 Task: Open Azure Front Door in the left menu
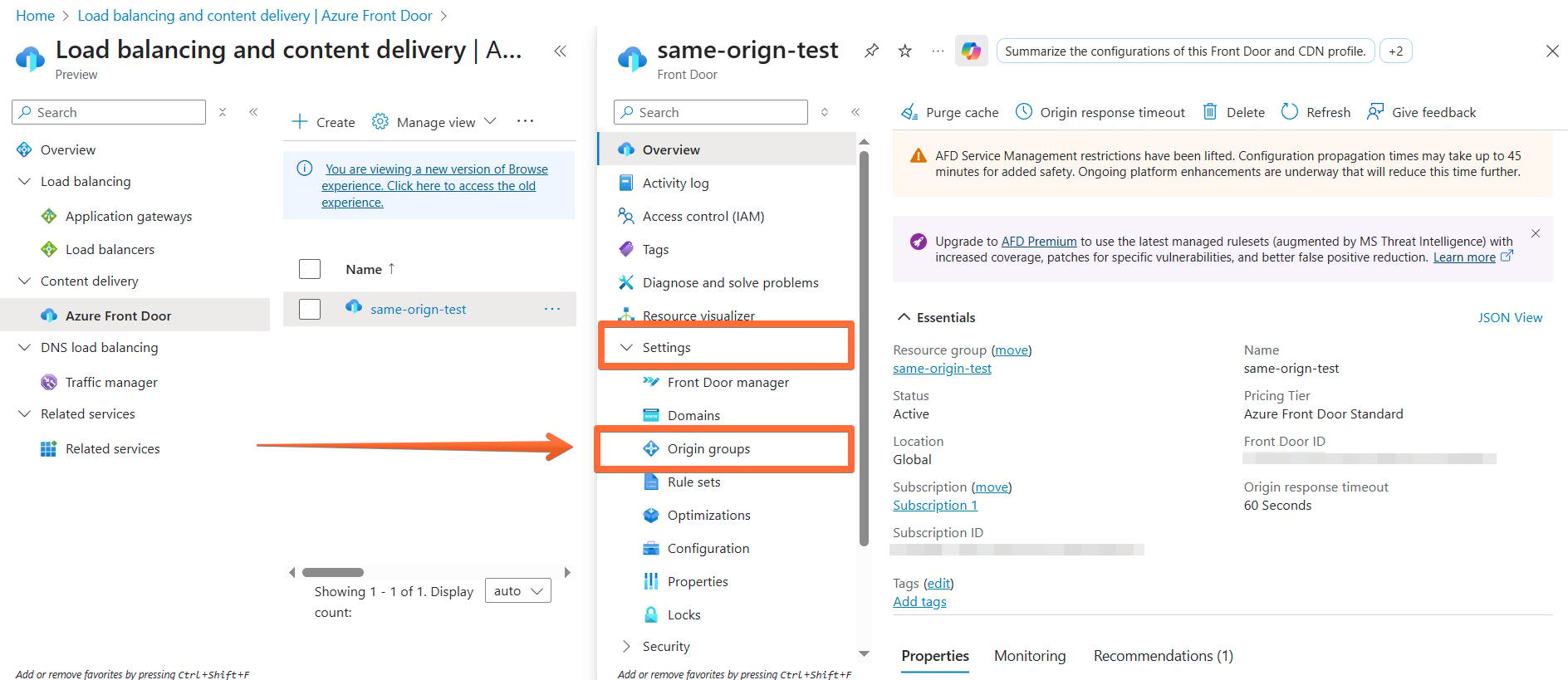[x=135, y=316]
